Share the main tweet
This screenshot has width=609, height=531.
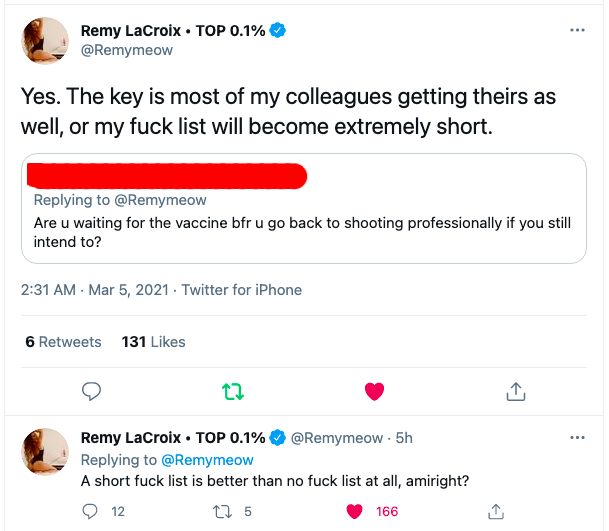[x=516, y=391]
